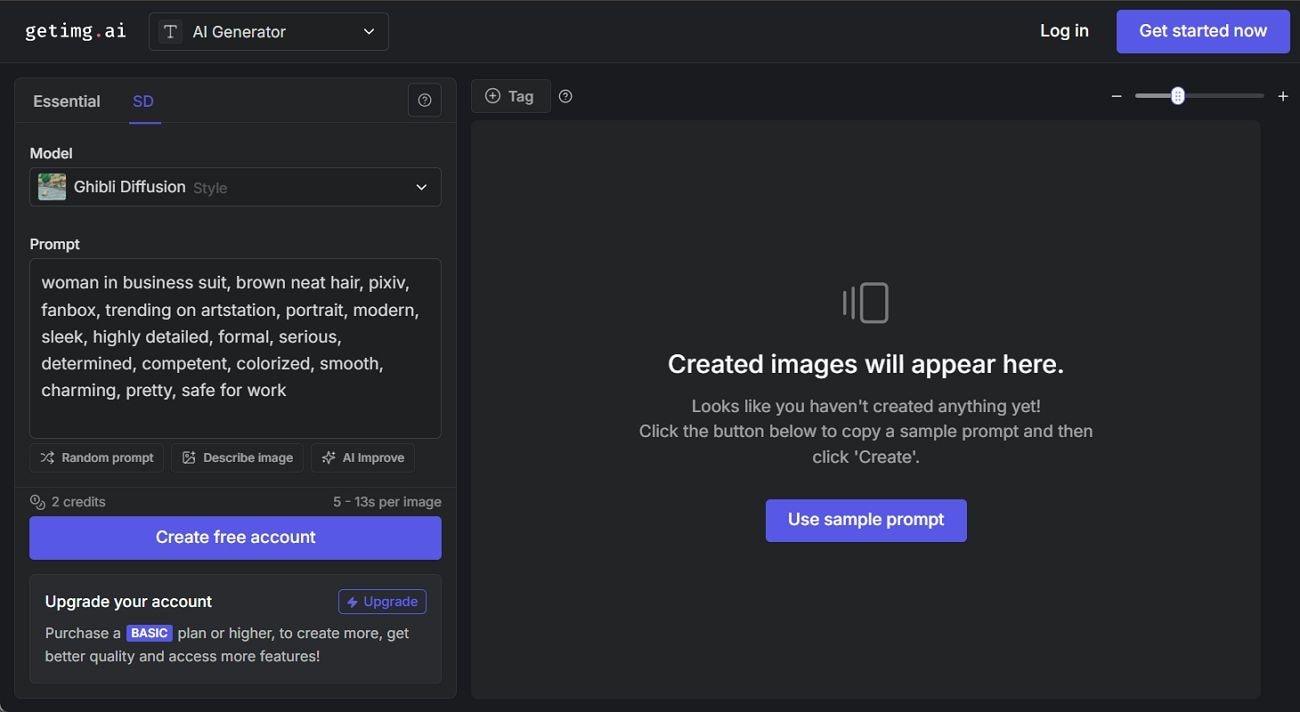
Task: Click the minus zoom-out icon
Action: point(1116,96)
